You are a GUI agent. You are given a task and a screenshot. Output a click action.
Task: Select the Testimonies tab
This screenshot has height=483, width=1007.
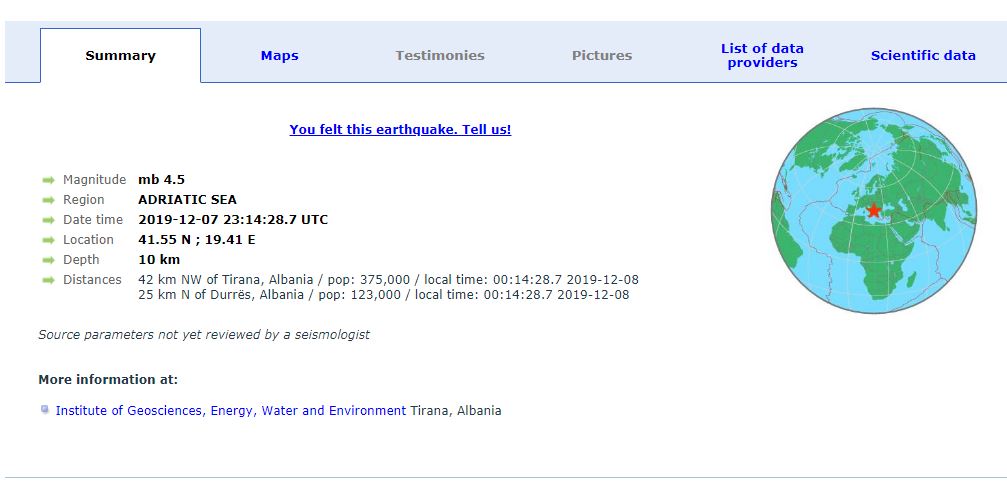click(440, 56)
